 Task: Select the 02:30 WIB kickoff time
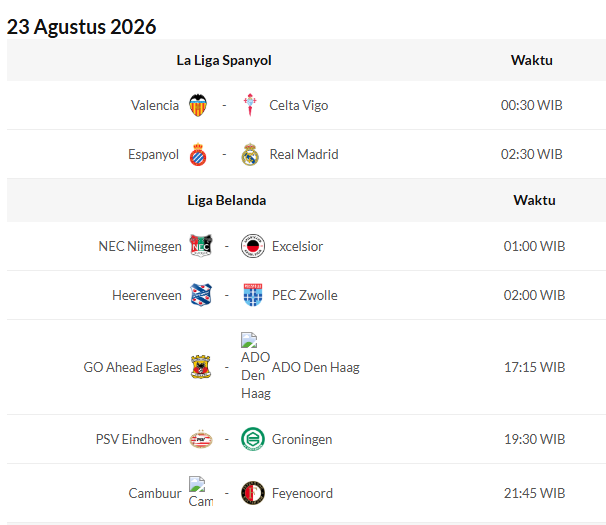531,154
